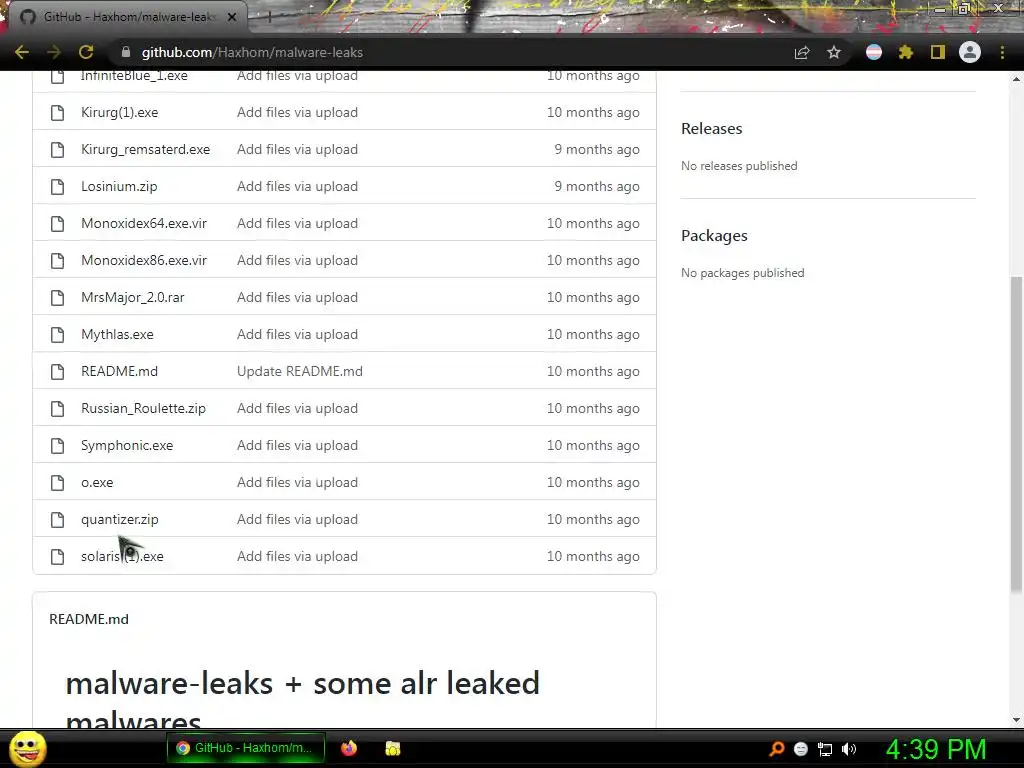Open commit message for Mythlas.exe row
The image size is (1024, 768).
coord(297,334)
